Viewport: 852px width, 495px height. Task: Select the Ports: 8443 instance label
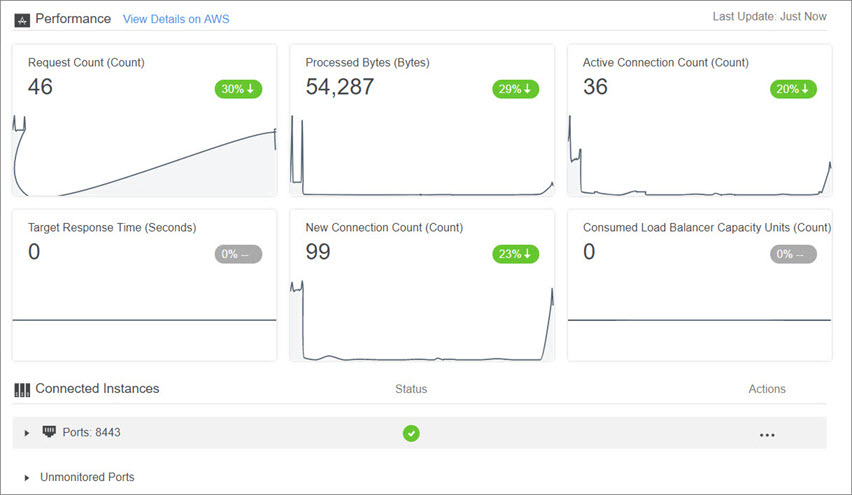tap(92, 433)
